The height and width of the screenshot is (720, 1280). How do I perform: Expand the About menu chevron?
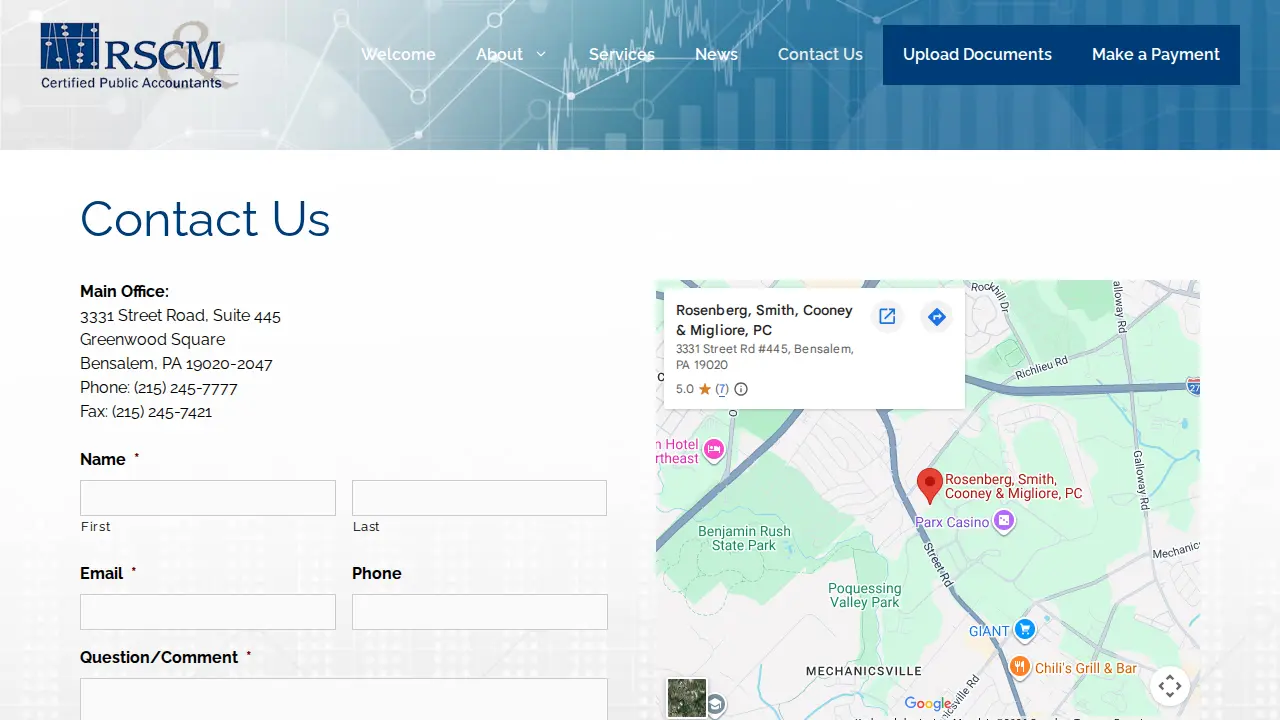coord(541,54)
